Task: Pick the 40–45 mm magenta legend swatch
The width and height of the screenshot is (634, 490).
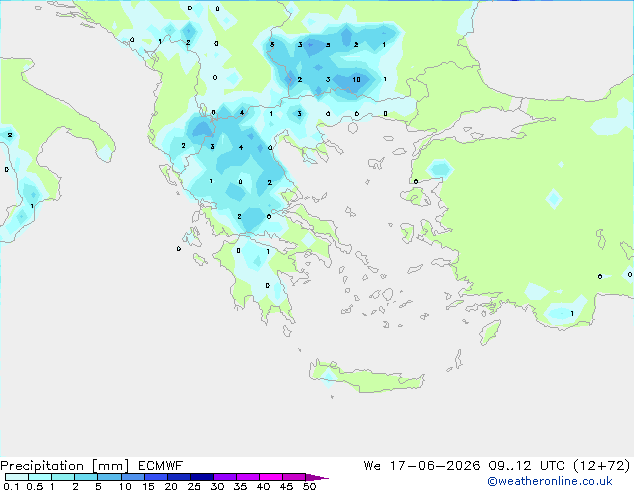Action: tap(271, 477)
